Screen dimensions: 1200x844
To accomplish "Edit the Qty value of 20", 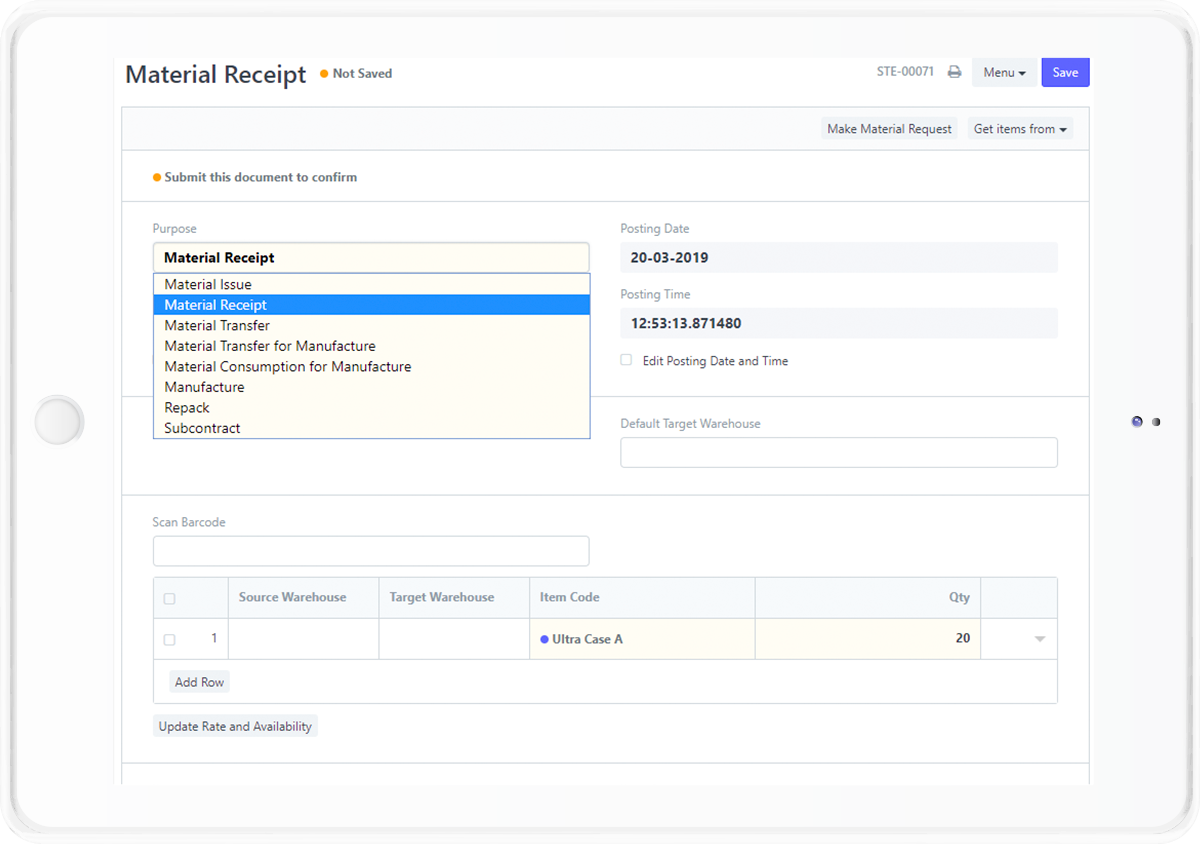I will click(x=960, y=638).
